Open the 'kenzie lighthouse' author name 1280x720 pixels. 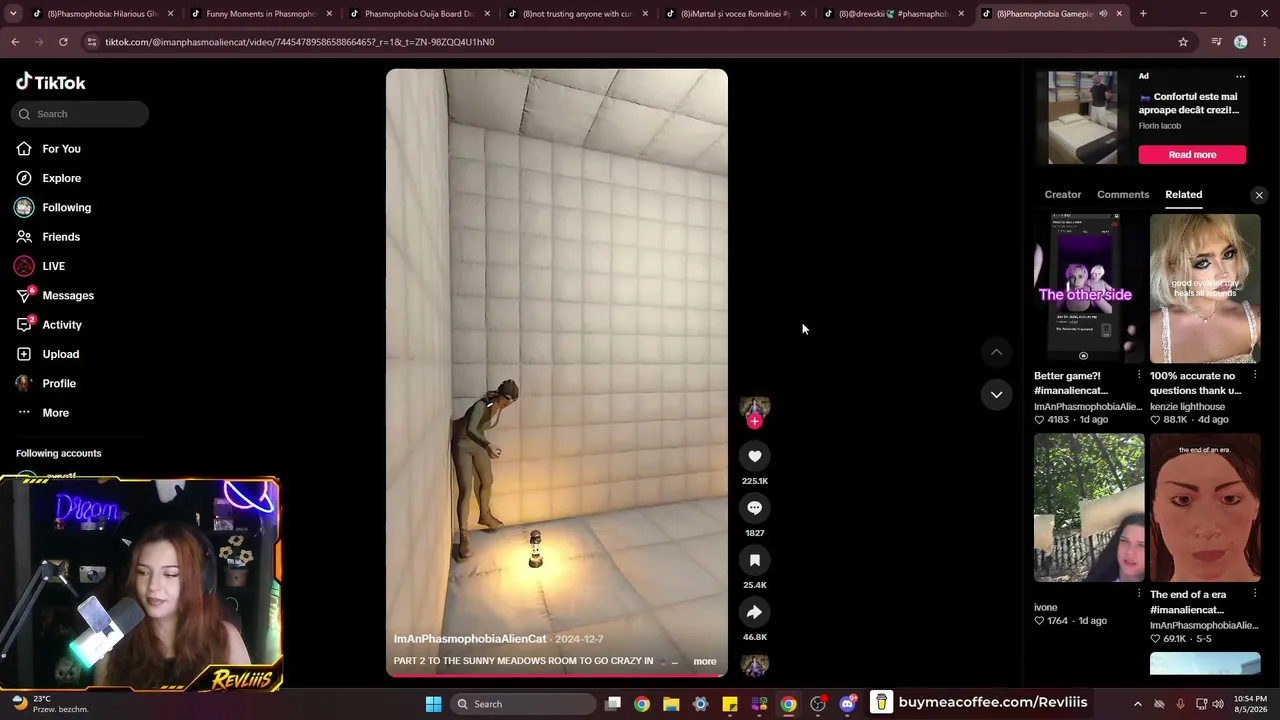pyautogui.click(x=1187, y=407)
